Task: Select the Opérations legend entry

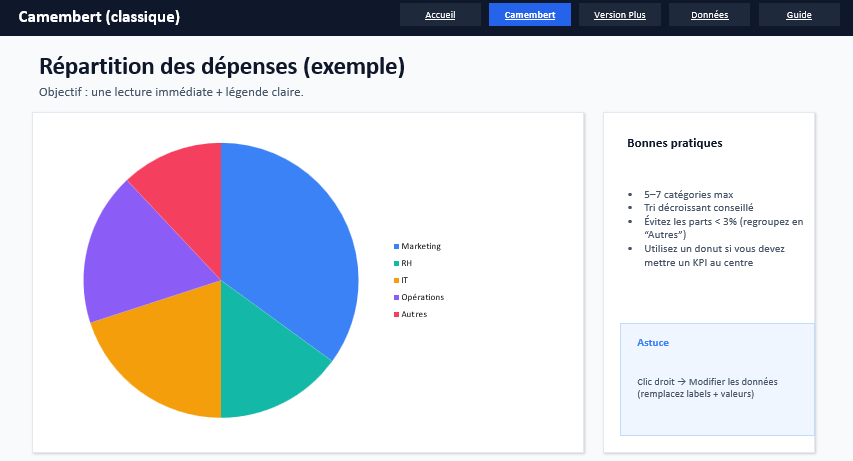Action: coord(422,297)
